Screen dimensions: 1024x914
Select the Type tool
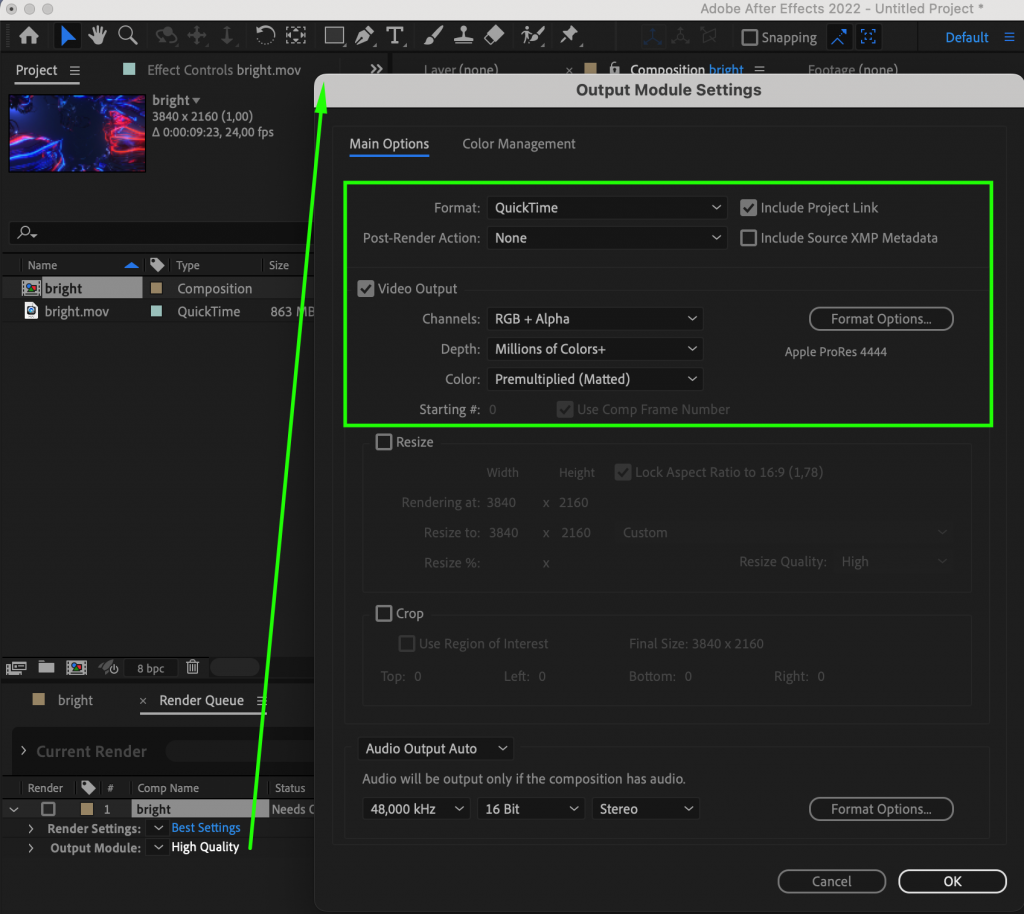pos(396,35)
